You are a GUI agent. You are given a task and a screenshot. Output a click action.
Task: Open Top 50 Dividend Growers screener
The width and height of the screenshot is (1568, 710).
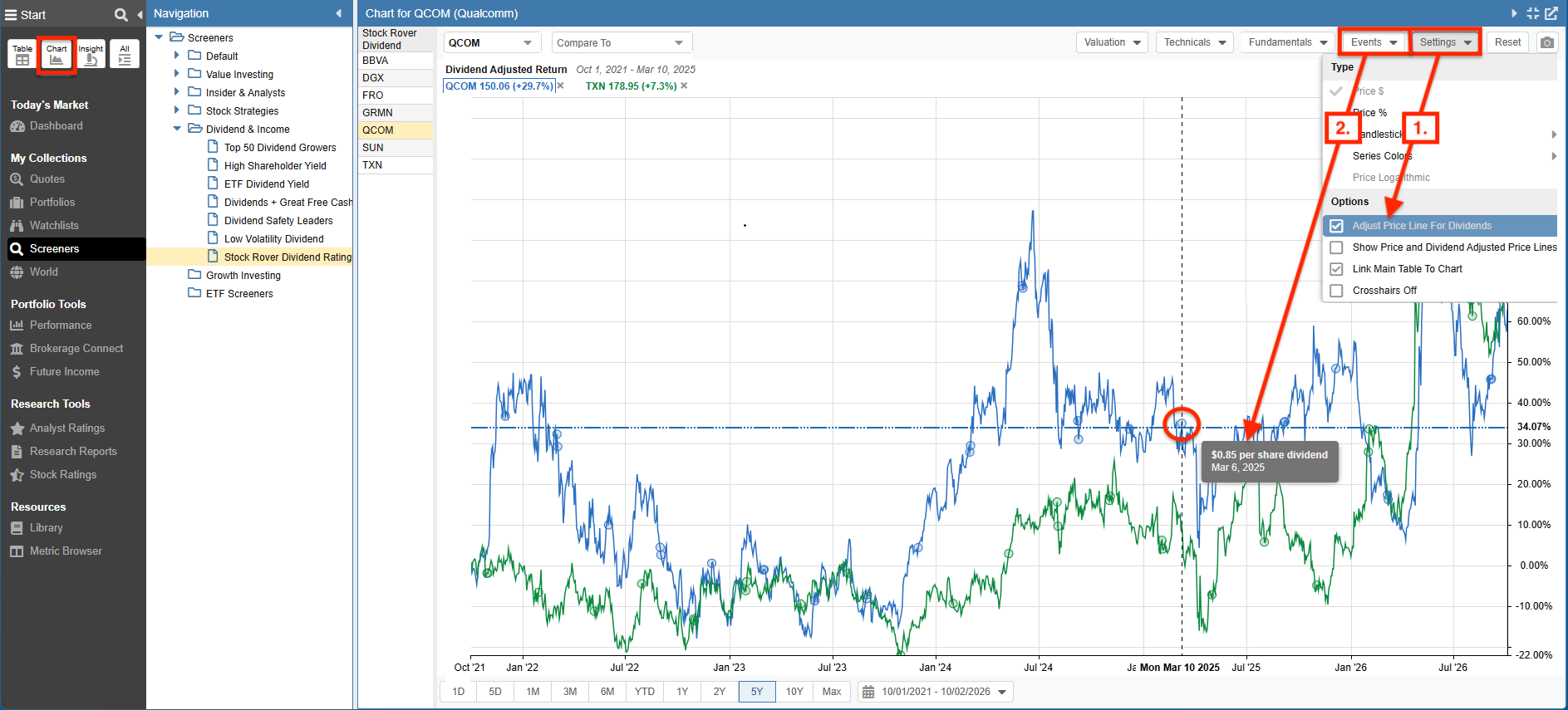tap(280, 148)
